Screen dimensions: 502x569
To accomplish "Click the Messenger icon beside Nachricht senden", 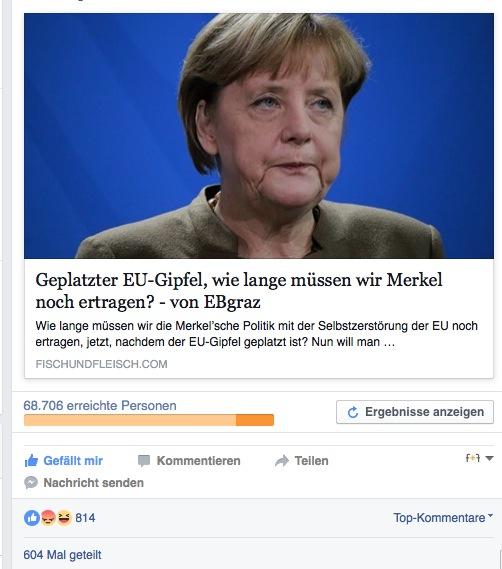I will (x=31, y=483).
